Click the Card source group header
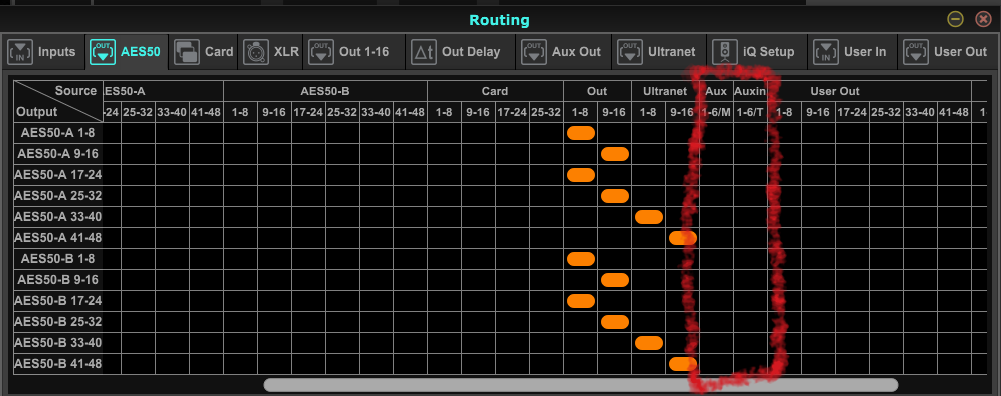Viewport: 1001px width, 396px height. click(495, 91)
